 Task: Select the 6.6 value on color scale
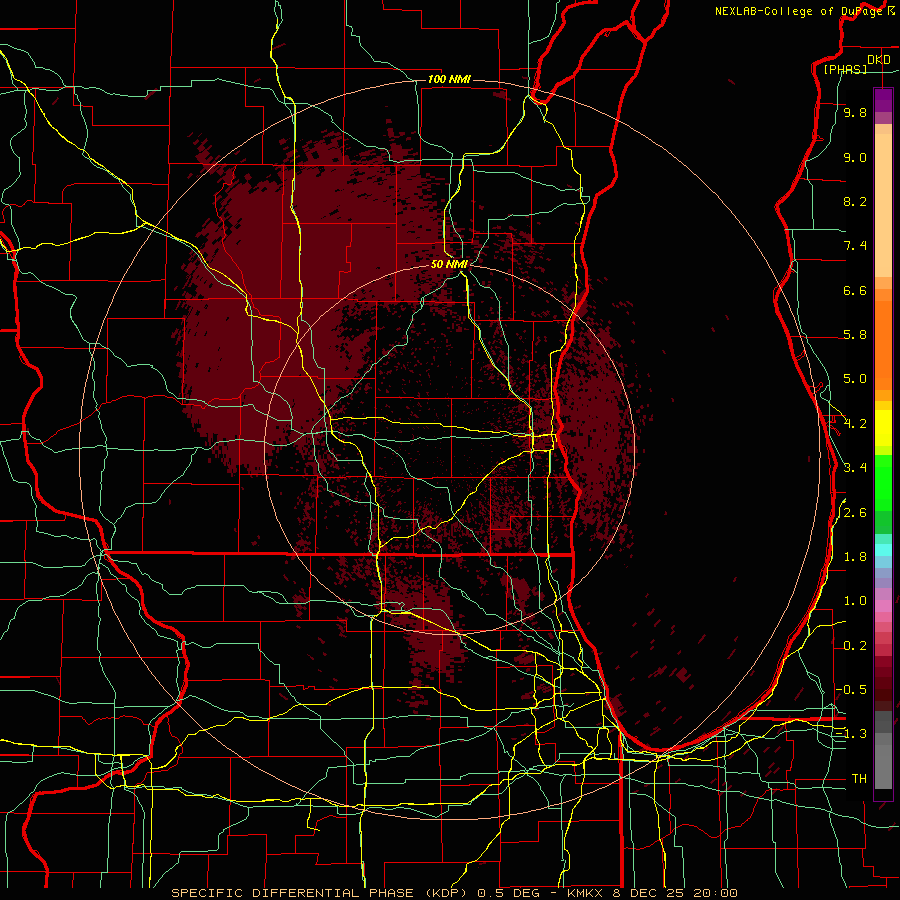click(x=855, y=290)
